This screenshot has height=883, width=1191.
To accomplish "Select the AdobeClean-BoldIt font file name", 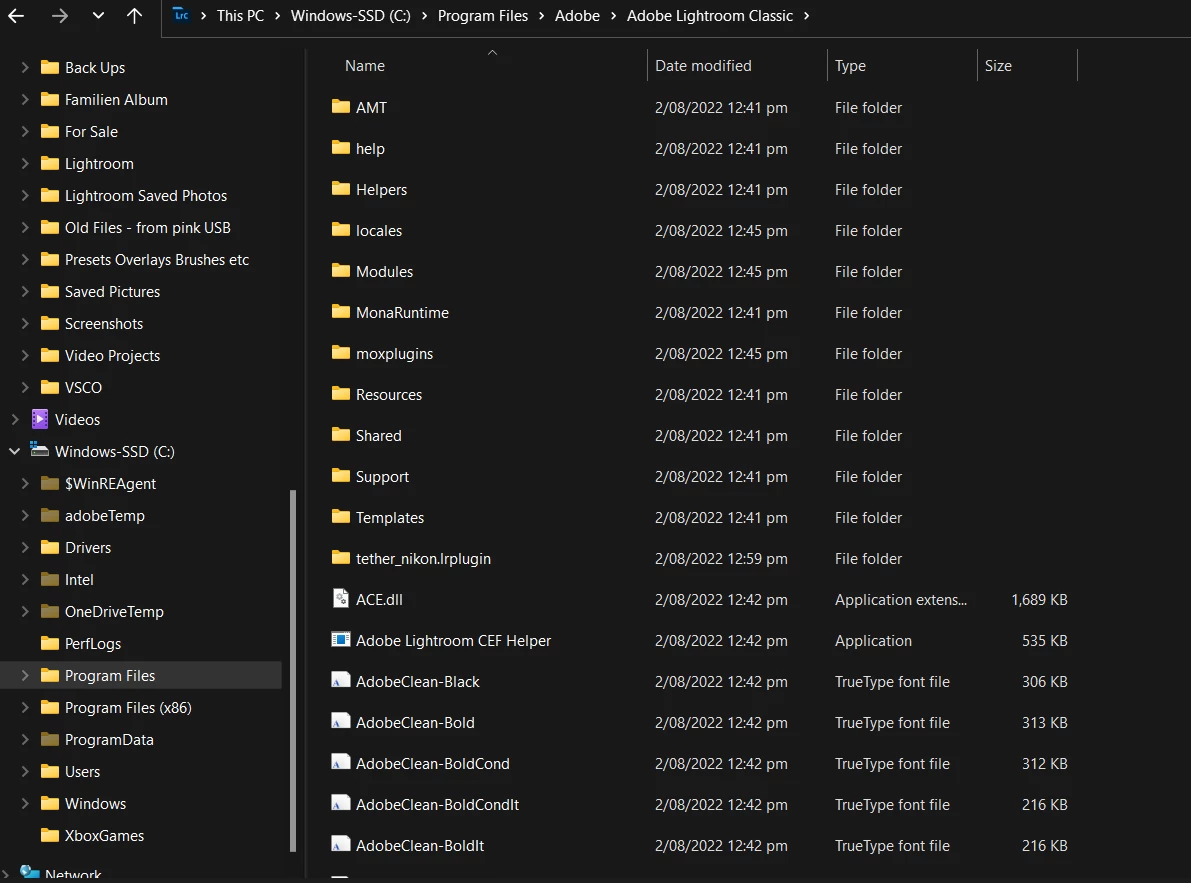I will point(420,845).
